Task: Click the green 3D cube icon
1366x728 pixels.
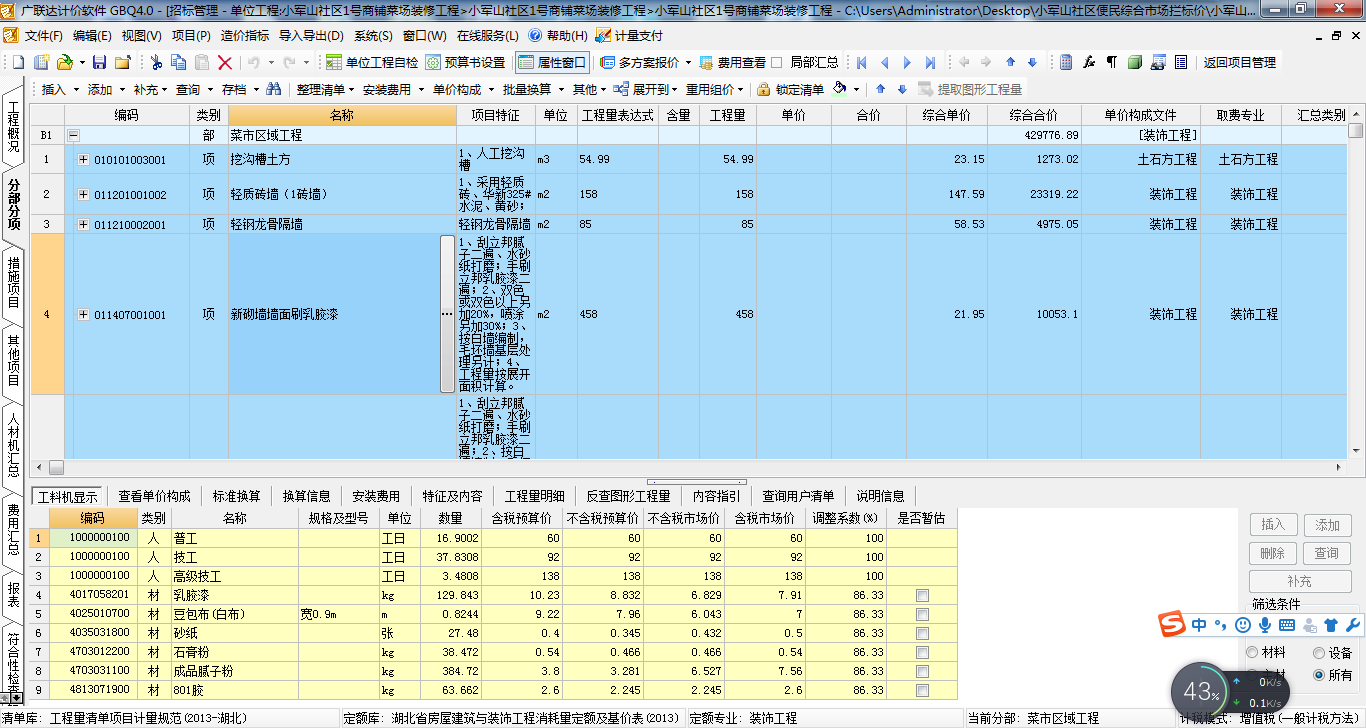Action: [1135, 62]
